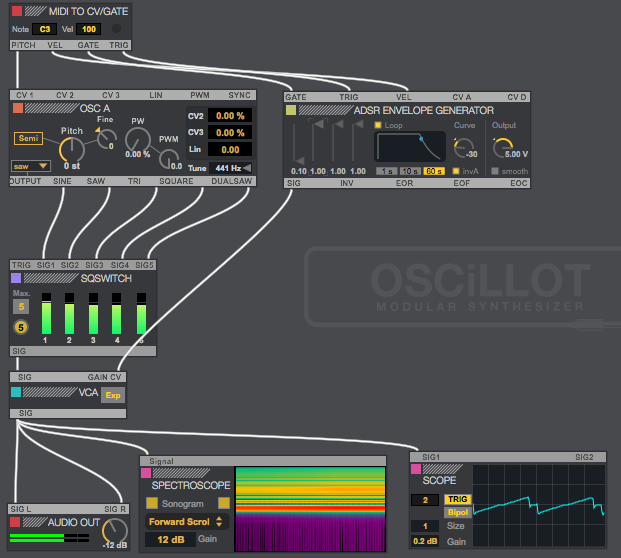Click the red MIDI TO CV/GATE module square
The image size is (621, 558).
point(17,11)
